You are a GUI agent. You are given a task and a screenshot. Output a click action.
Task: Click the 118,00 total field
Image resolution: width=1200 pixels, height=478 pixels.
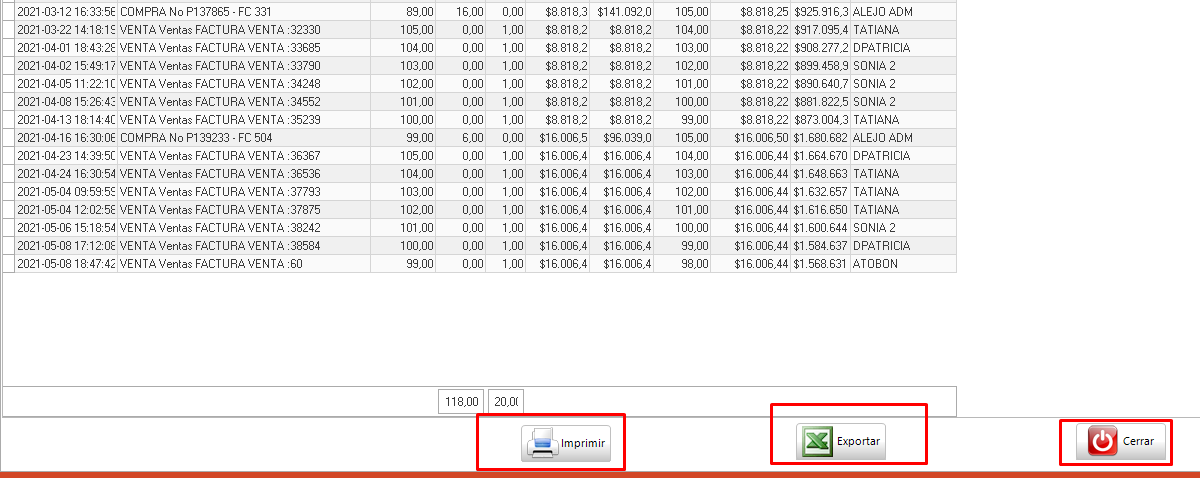[x=461, y=402]
